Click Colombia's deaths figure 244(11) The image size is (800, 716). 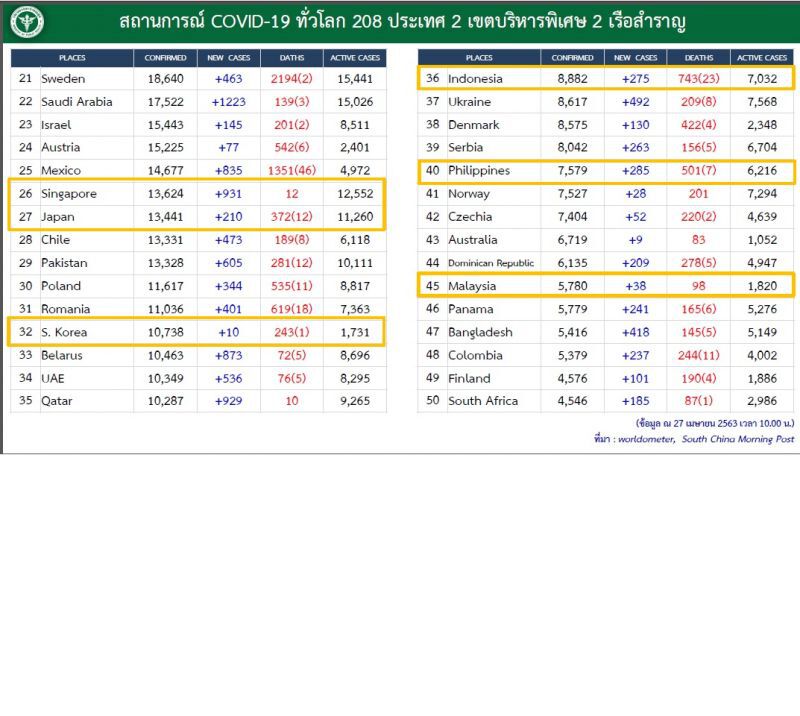coord(698,355)
